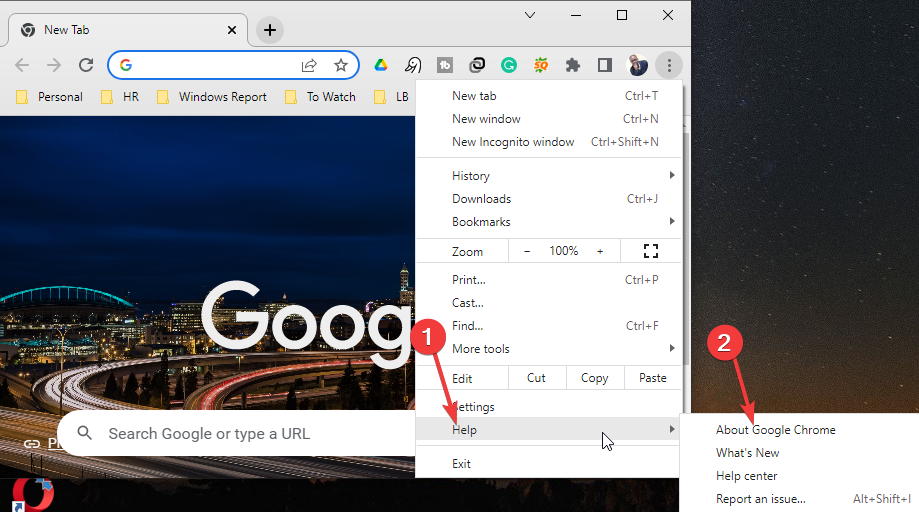The width and height of the screenshot is (919, 512).
Task: Open a new tab with plus button
Action: click(270, 30)
